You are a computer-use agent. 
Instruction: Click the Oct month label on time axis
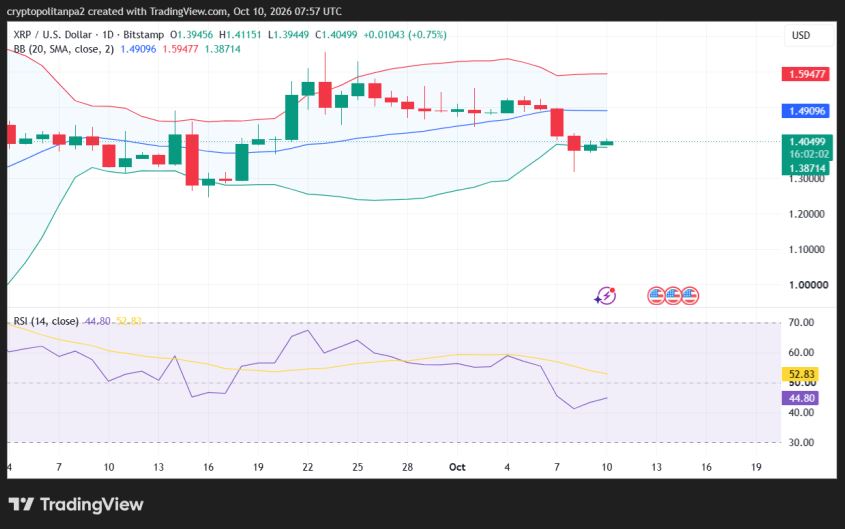[457, 467]
